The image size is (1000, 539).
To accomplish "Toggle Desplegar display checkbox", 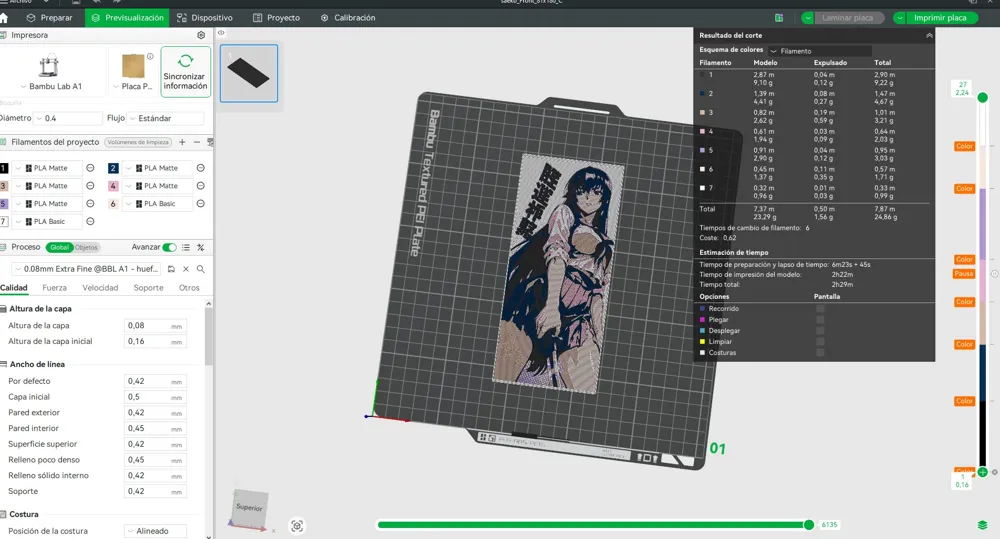I will pos(820,330).
